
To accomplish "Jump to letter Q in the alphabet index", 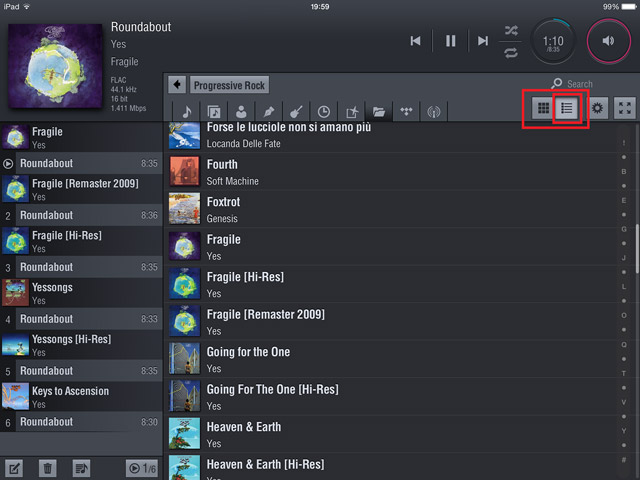I will tap(624, 344).
